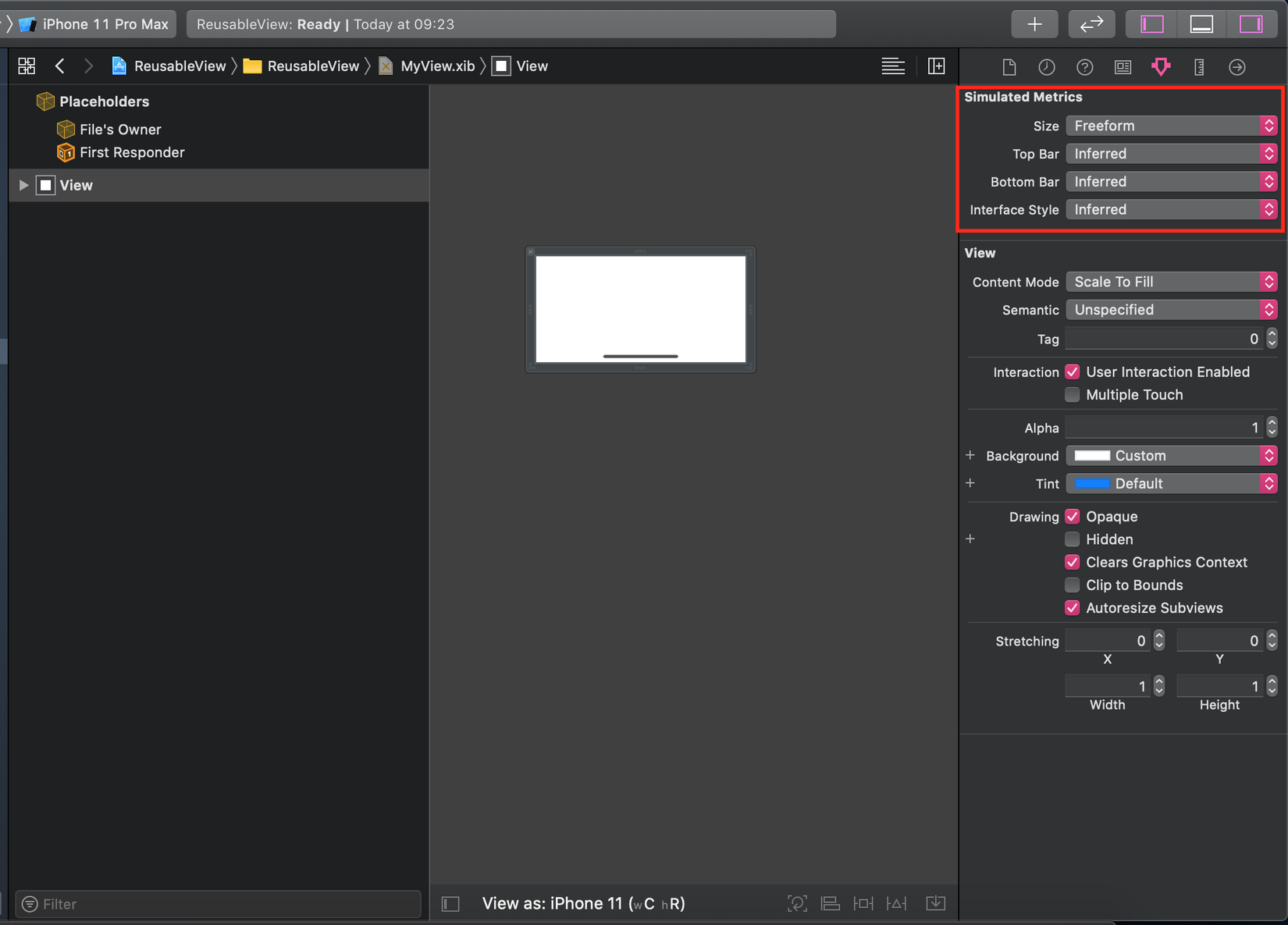Open the Interface Style dropdown
1288x925 pixels.
coord(1172,210)
